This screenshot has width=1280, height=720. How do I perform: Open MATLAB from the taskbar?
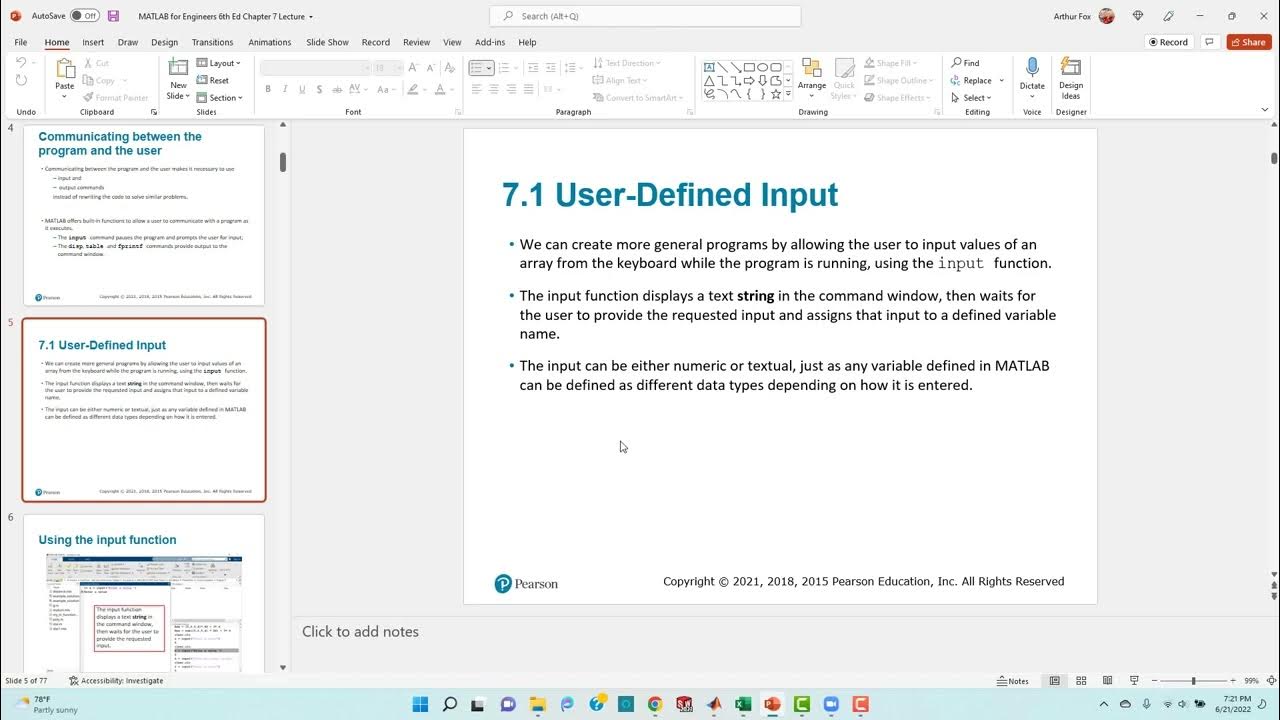[x=714, y=704]
